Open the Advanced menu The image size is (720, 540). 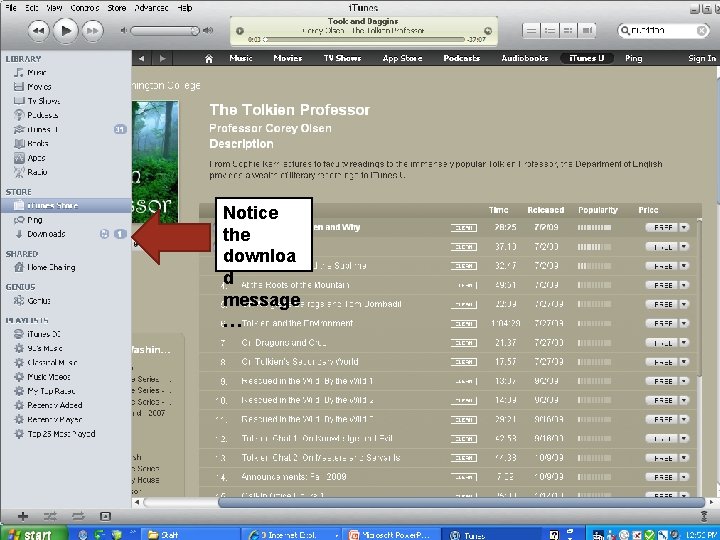tap(151, 8)
